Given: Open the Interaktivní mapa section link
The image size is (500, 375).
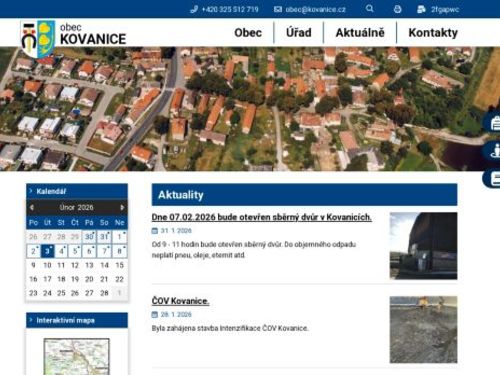Looking at the screenshot, I should coord(66,320).
